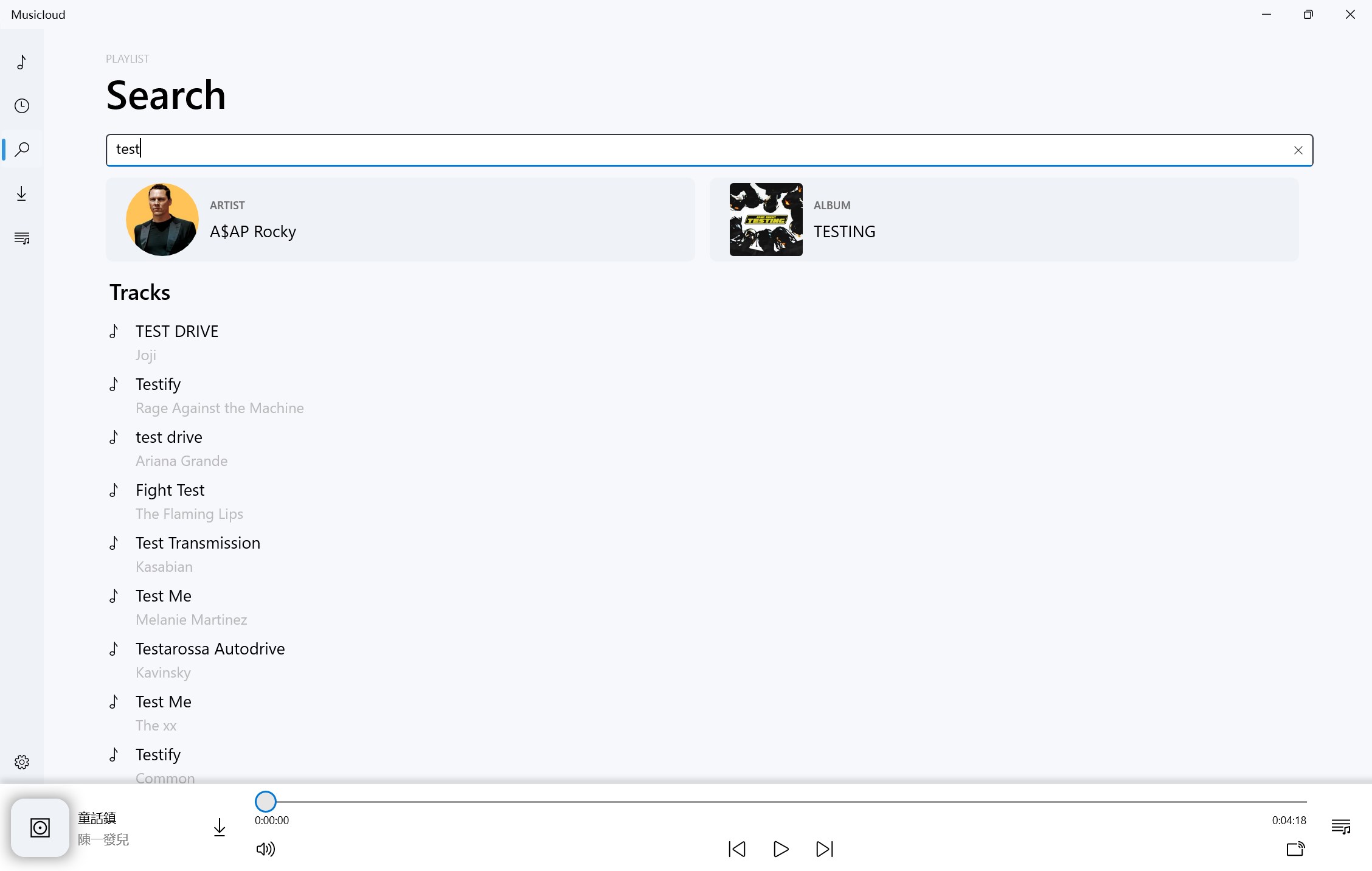This screenshot has height=871, width=1372.
Task: Open the album TESTING
Action: pos(1003,220)
